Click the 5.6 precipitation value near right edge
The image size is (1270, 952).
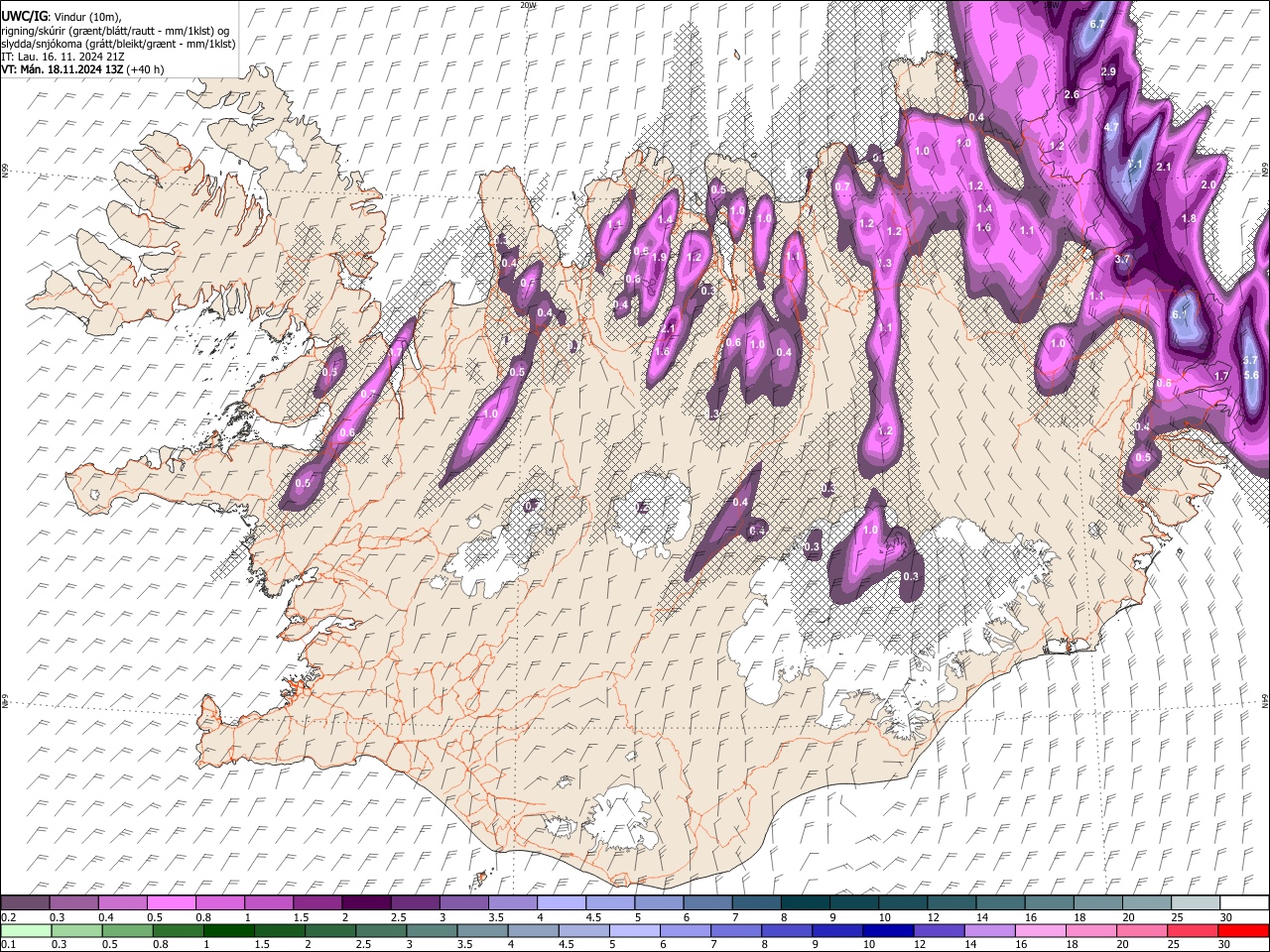(x=1251, y=375)
